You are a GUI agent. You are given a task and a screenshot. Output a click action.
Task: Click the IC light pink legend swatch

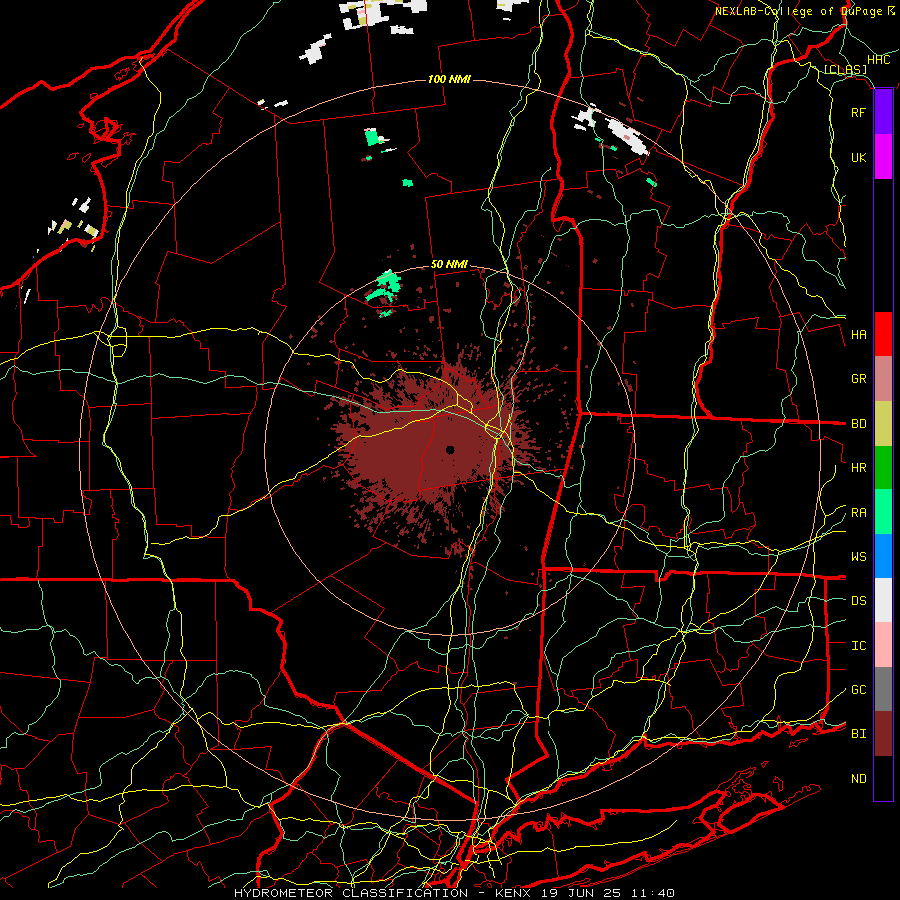pos(883,645)
